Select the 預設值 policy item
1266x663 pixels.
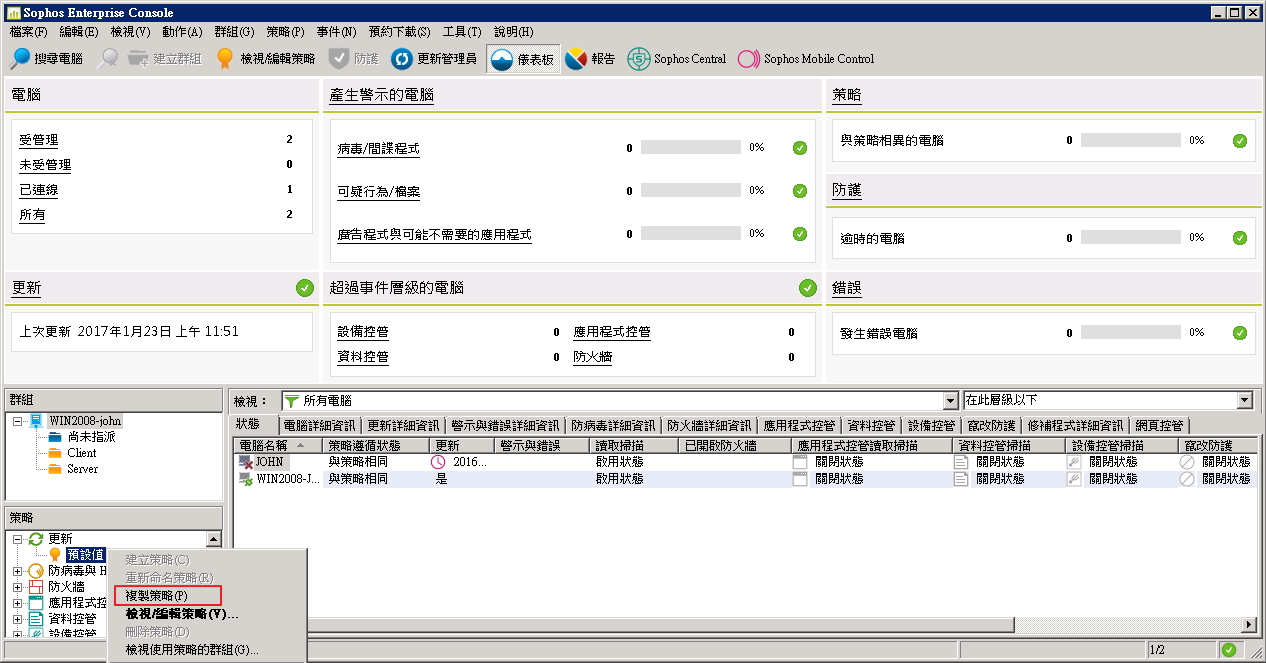tap(86, 555)
